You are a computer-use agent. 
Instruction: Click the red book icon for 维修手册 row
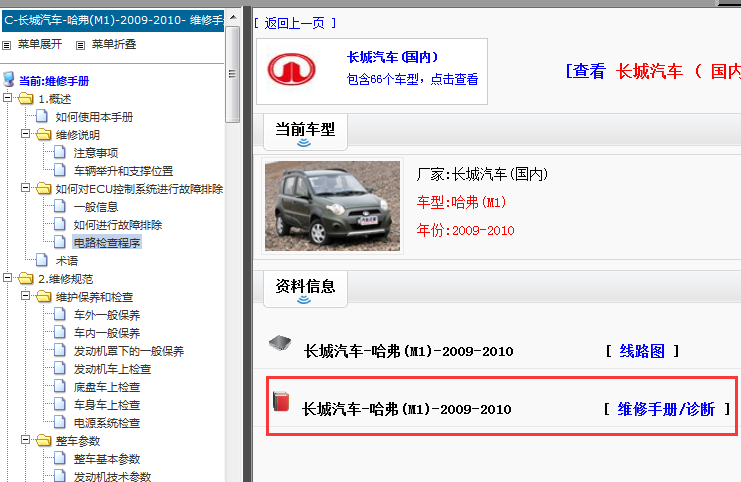(281, 402)
